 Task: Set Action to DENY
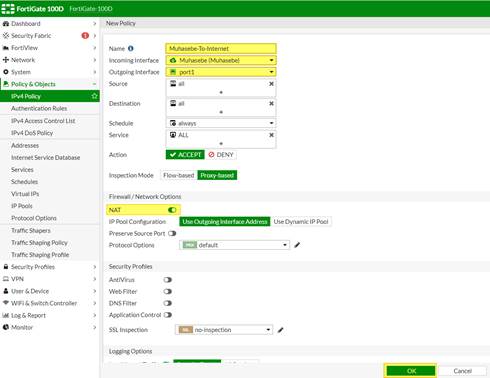coord(221,155)
